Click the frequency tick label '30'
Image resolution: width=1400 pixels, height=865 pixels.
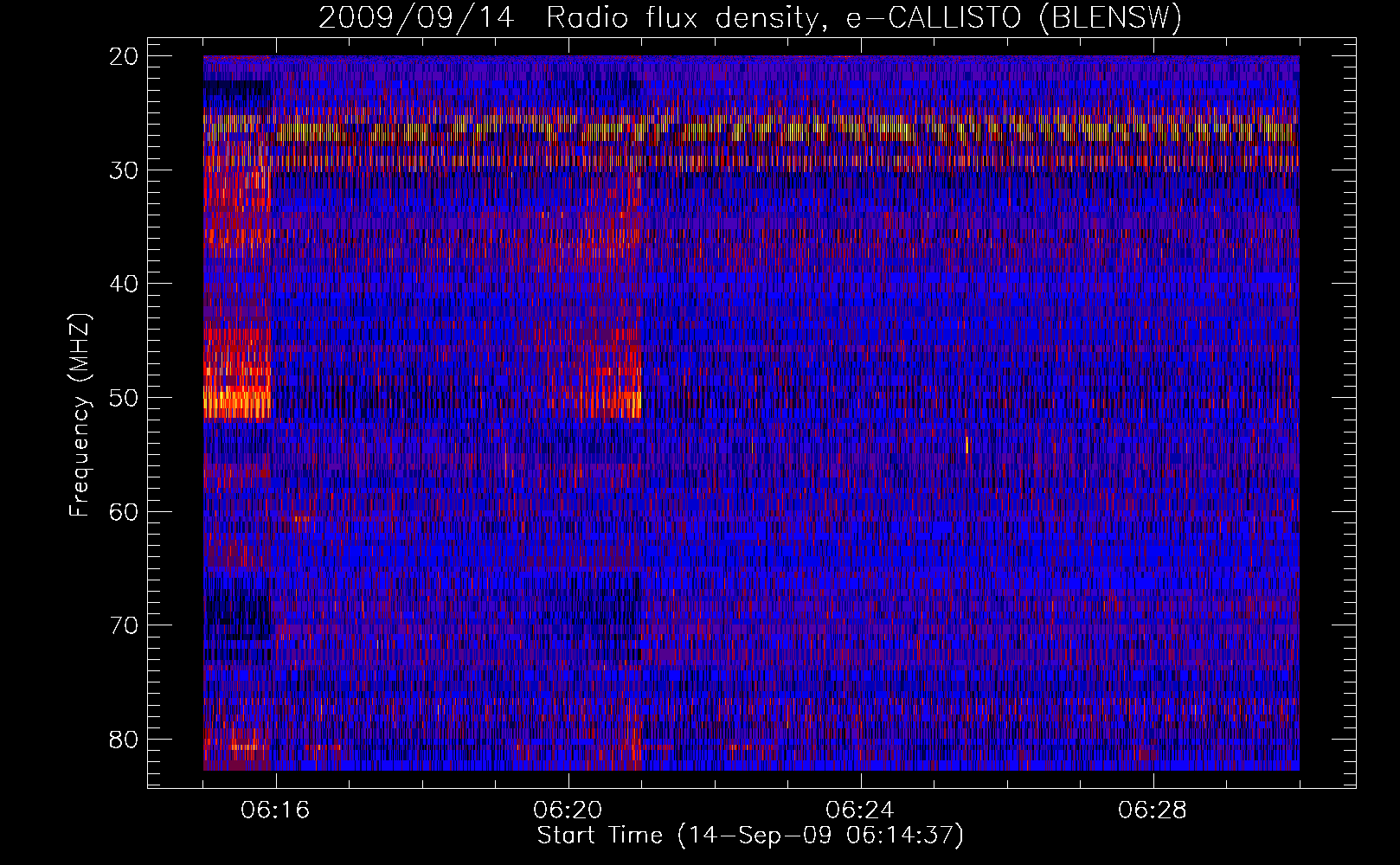click(124, 170)
